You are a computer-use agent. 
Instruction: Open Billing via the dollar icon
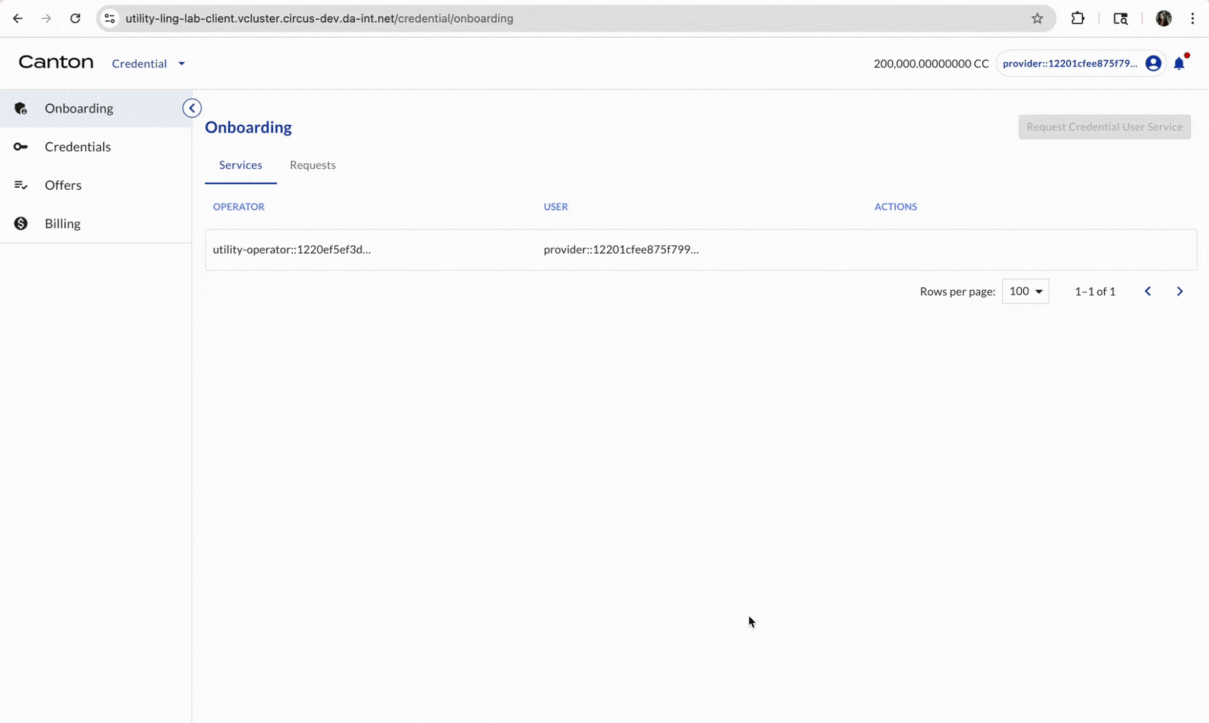coord(20,223)
